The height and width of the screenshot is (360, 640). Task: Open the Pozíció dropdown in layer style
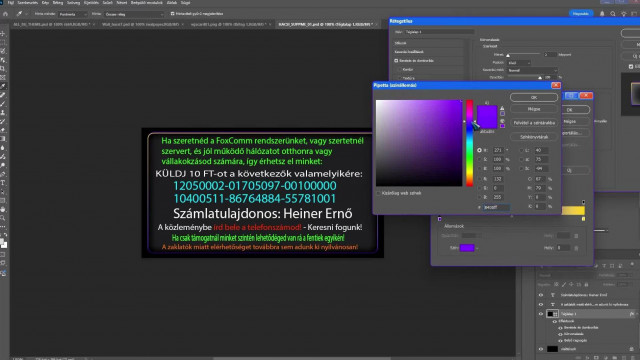(x=519, y=63)
